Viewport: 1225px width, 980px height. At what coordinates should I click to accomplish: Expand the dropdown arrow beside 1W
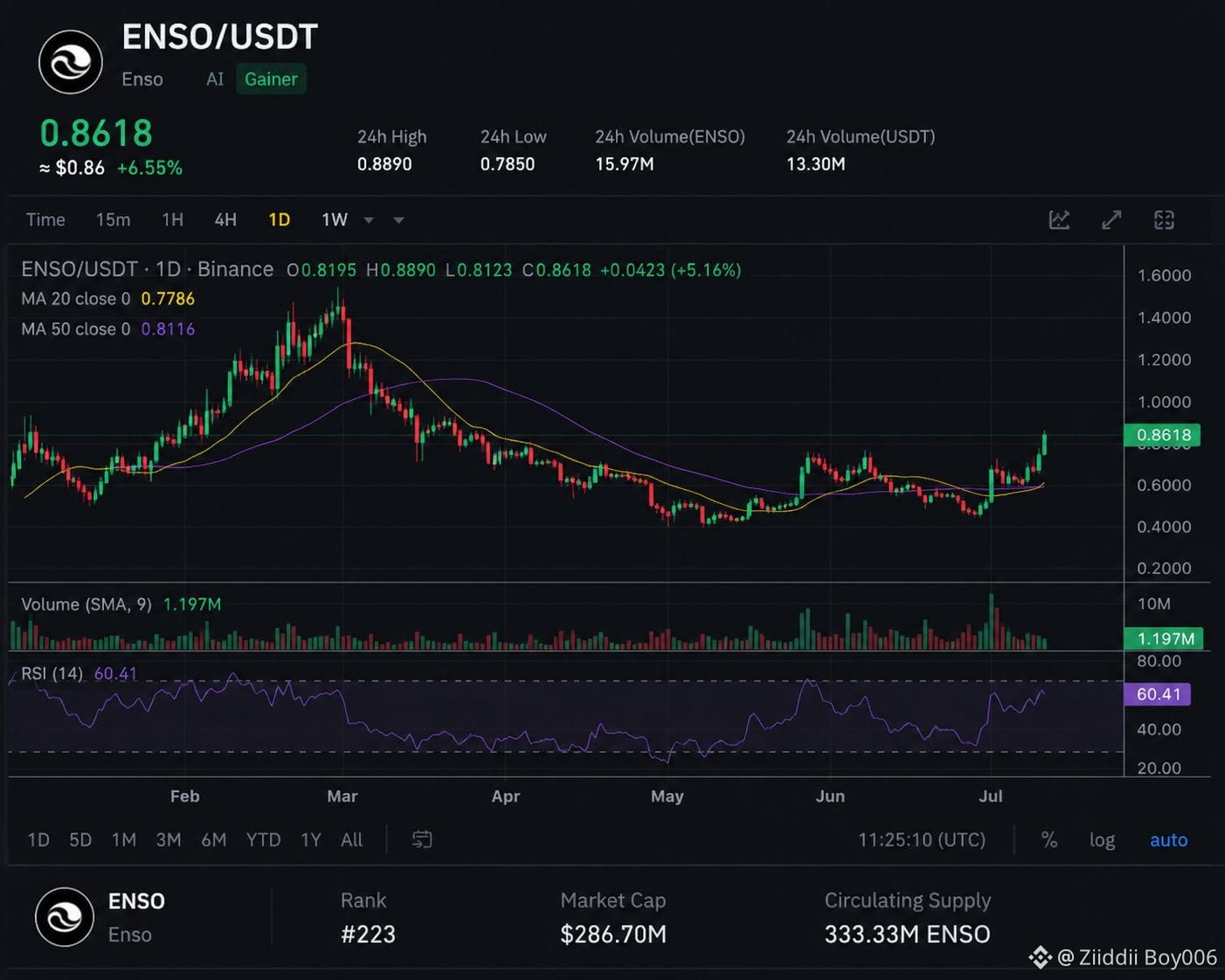point(369,220)
